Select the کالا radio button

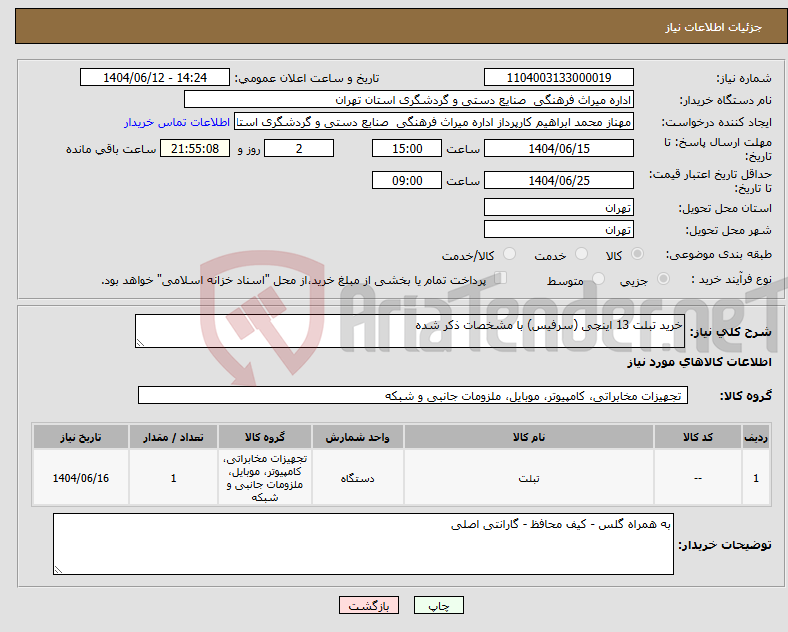point(637,254)
